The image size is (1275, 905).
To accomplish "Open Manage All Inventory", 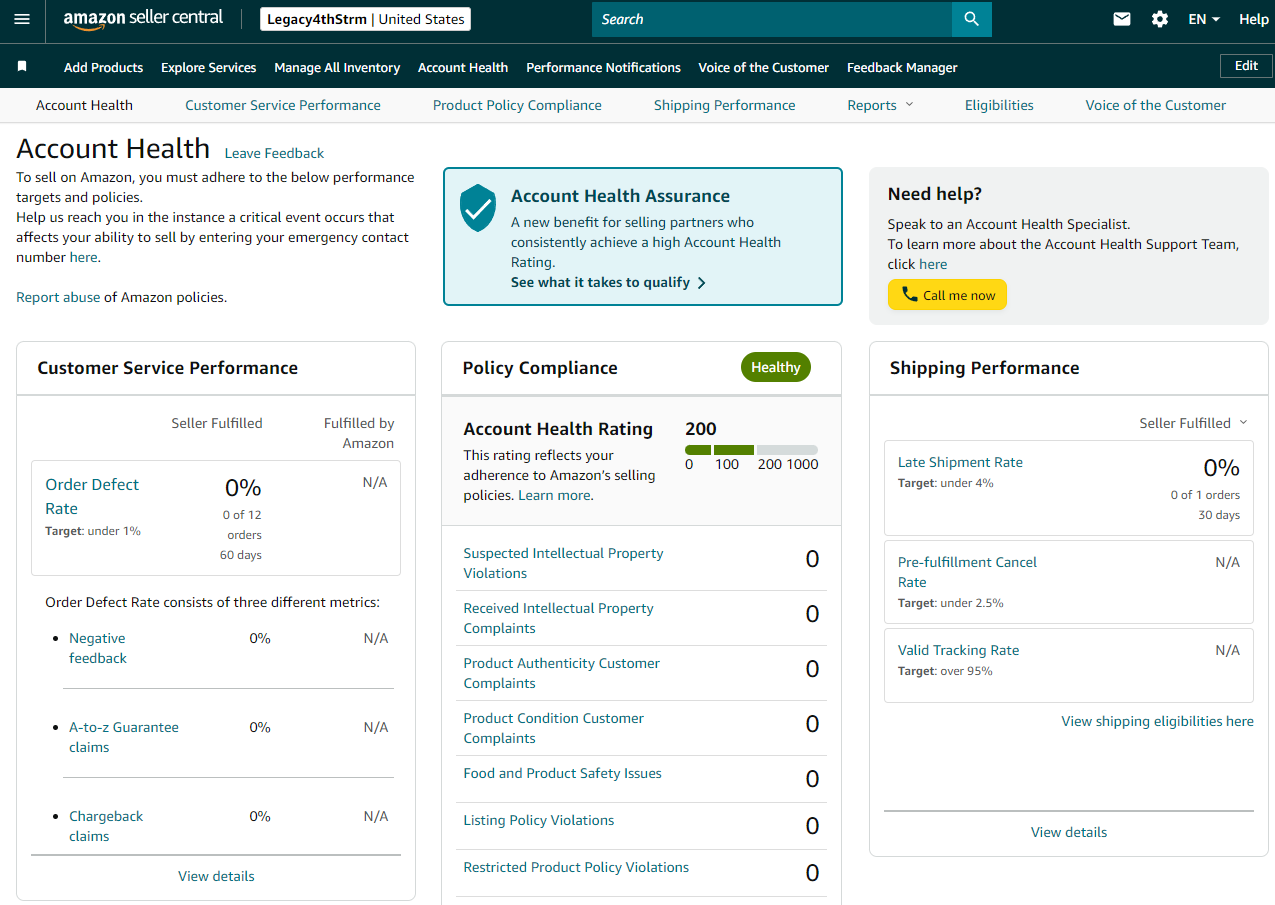I will click(x=337, y=67).
